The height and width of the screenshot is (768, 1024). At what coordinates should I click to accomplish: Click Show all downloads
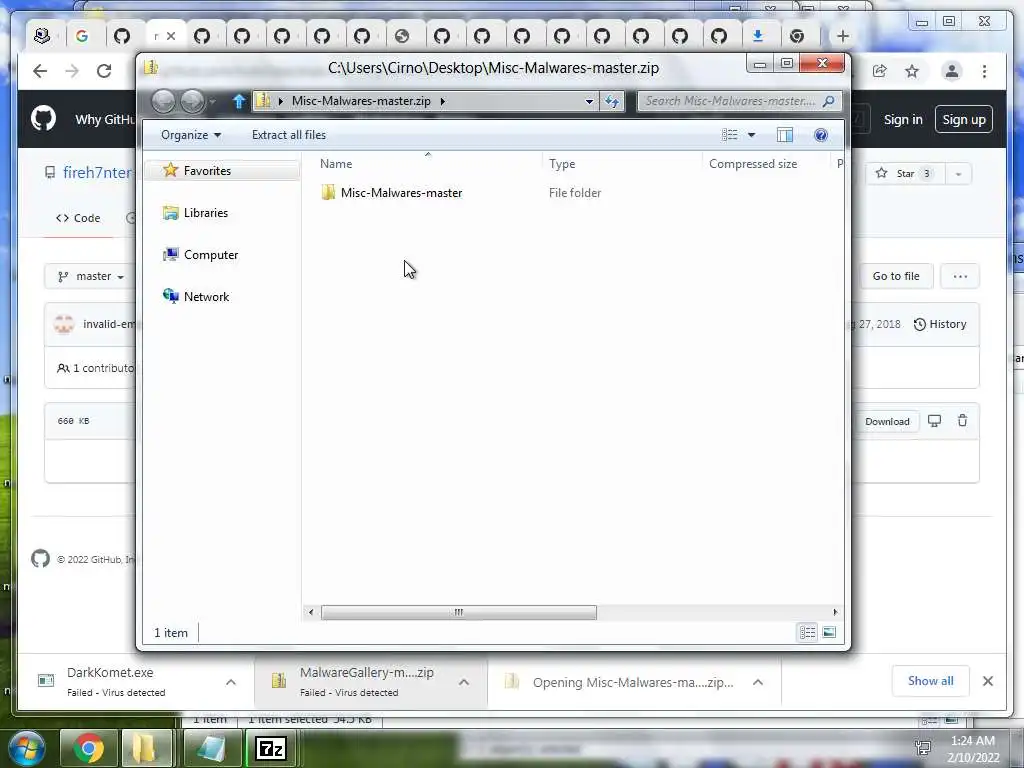point(930,681)
